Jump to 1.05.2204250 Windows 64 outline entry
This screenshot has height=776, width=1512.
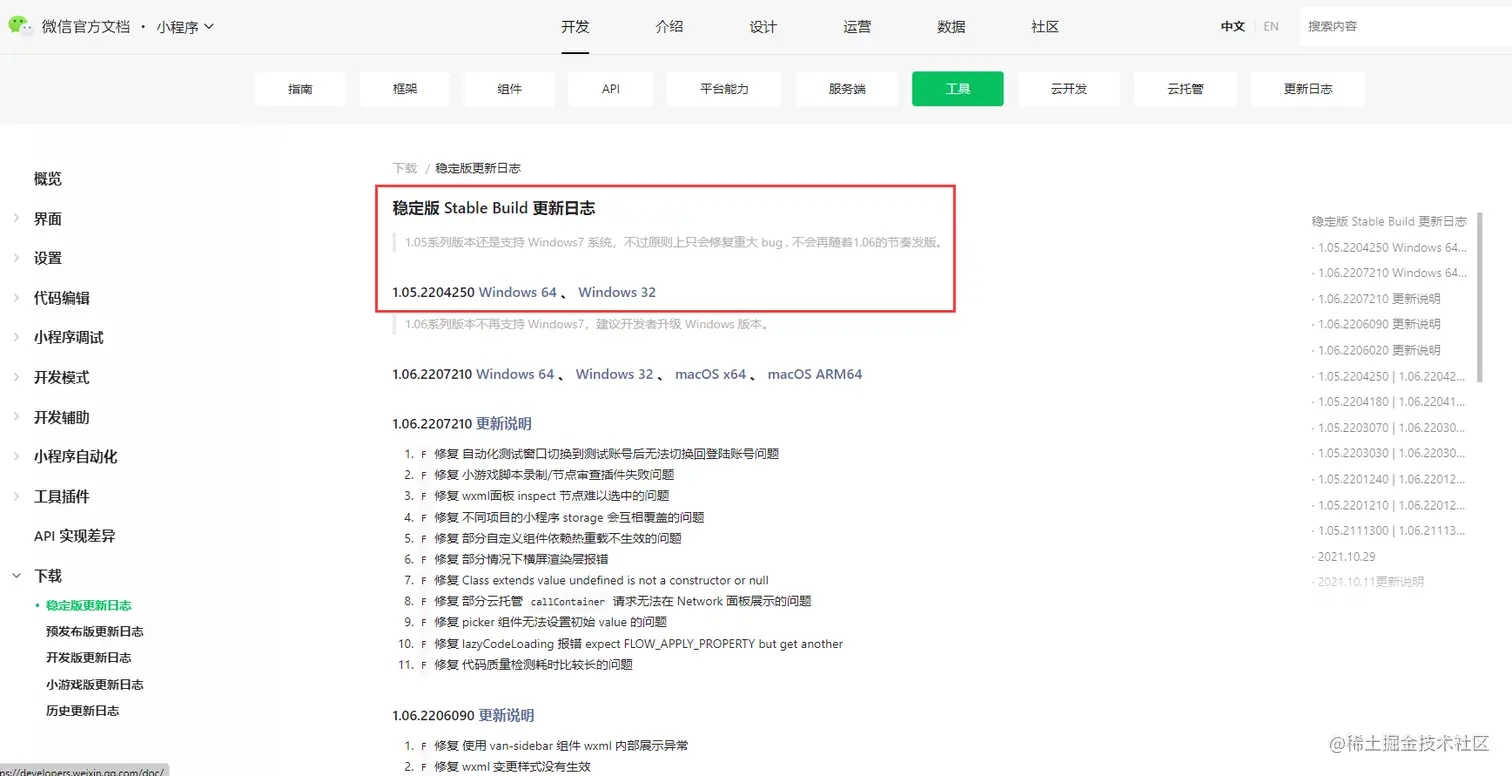tap(1390, 247)
